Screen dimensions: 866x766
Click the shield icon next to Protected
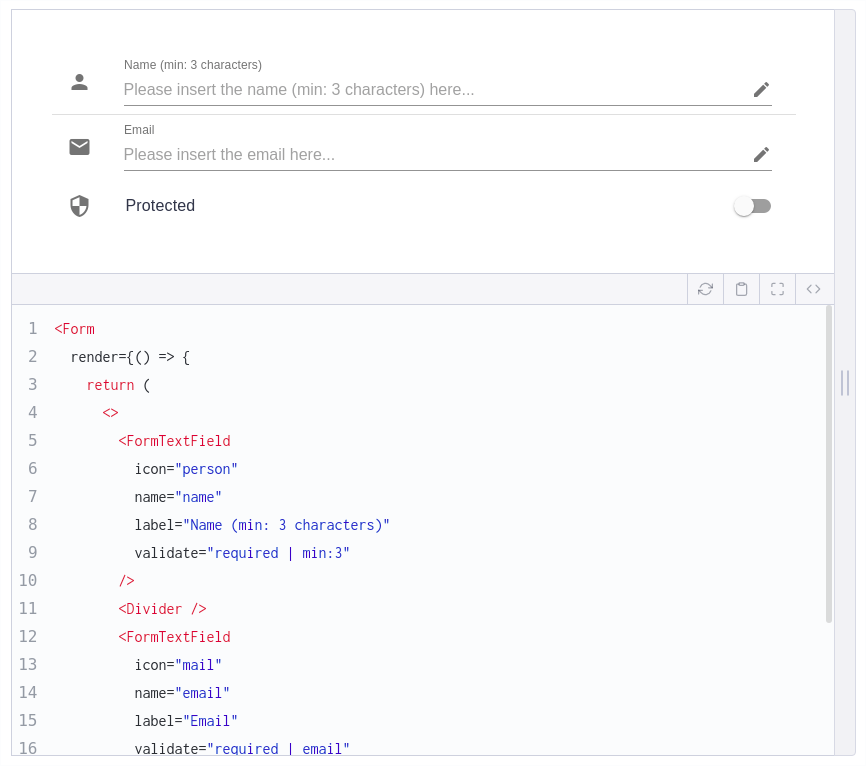[80, 206]
